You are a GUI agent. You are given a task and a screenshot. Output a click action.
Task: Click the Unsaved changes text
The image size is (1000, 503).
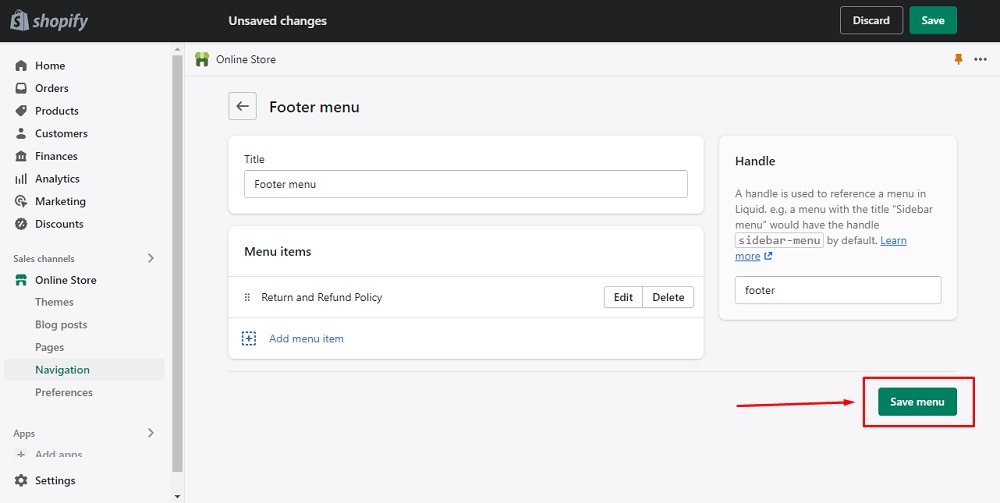pos(277,21)
